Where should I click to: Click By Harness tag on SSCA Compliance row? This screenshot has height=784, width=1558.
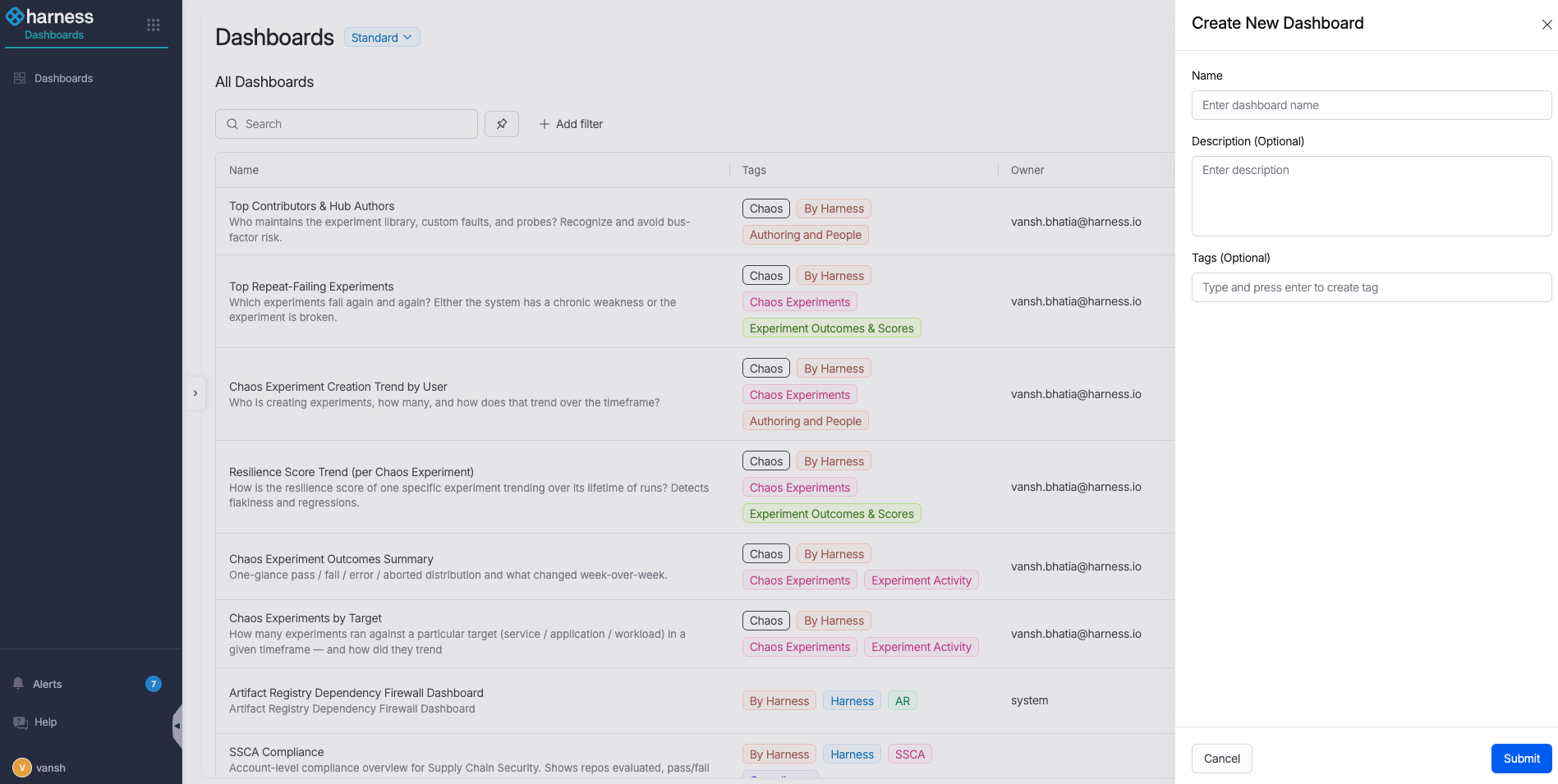pos(779,754)
